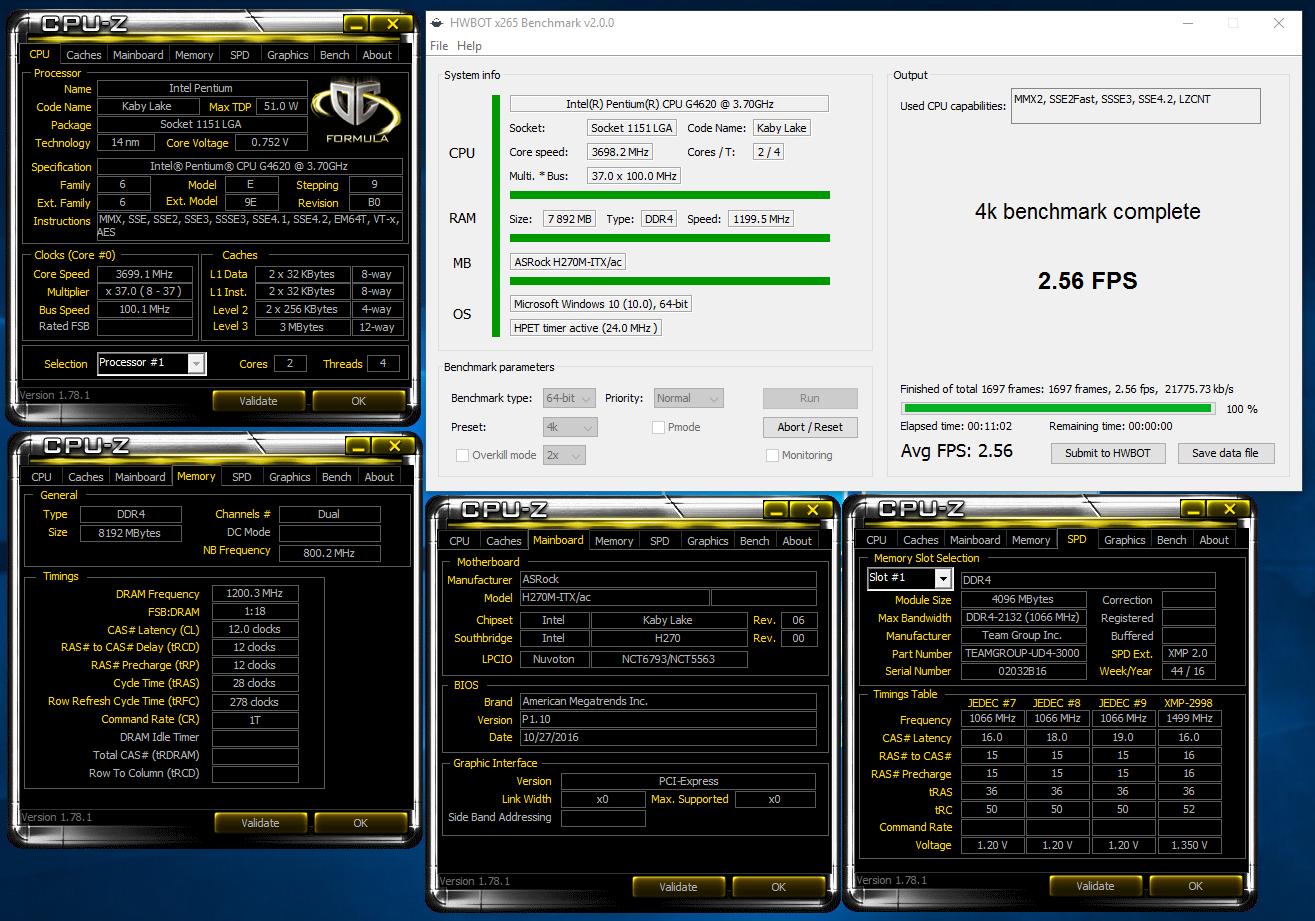Enable the Overkill mode checkbox
The height and width of the screenshot is (921, 1315).
coord(462,455)
